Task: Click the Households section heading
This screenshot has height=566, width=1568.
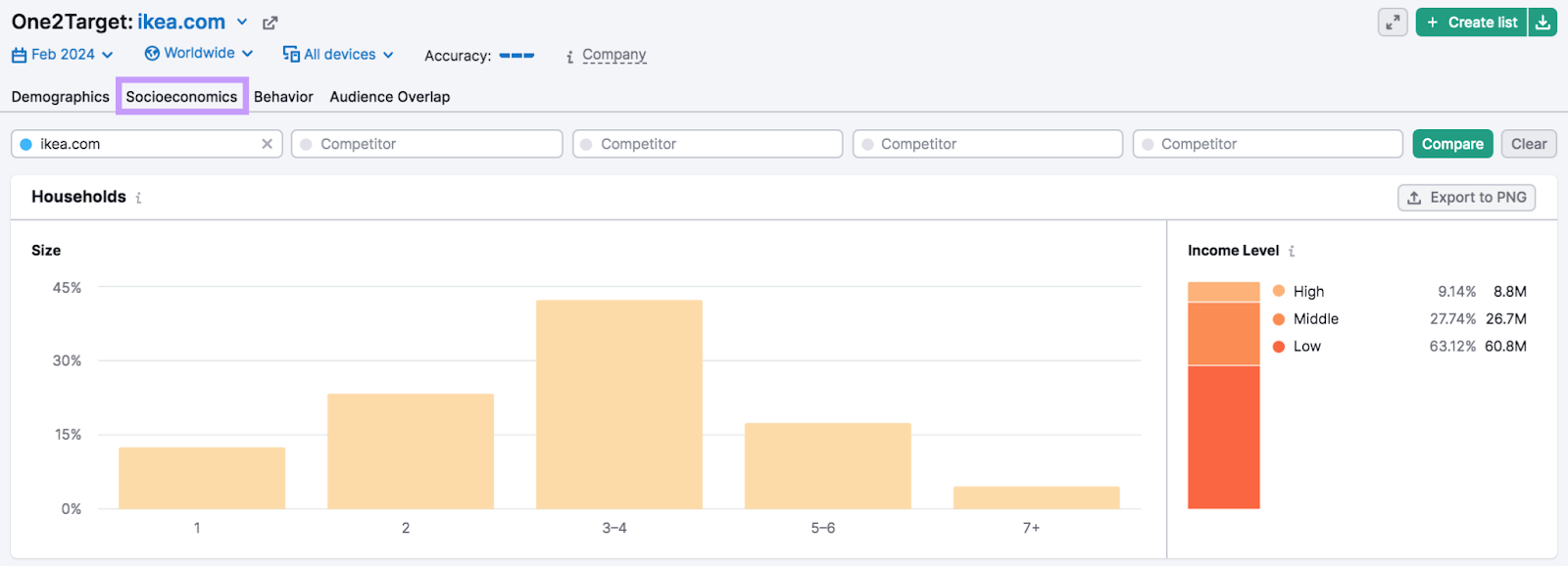Action: pos(78,197)
